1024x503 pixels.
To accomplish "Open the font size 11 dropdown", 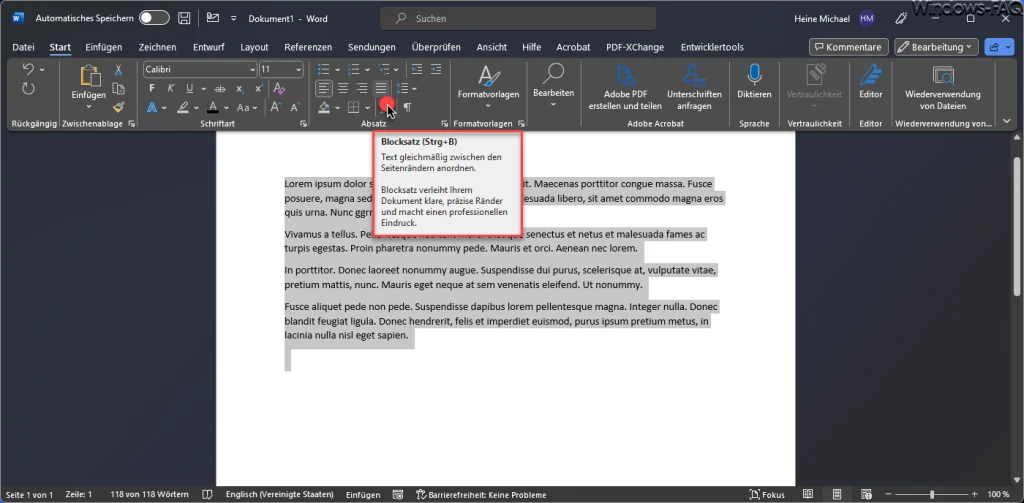I will click(x=299, y=69).
